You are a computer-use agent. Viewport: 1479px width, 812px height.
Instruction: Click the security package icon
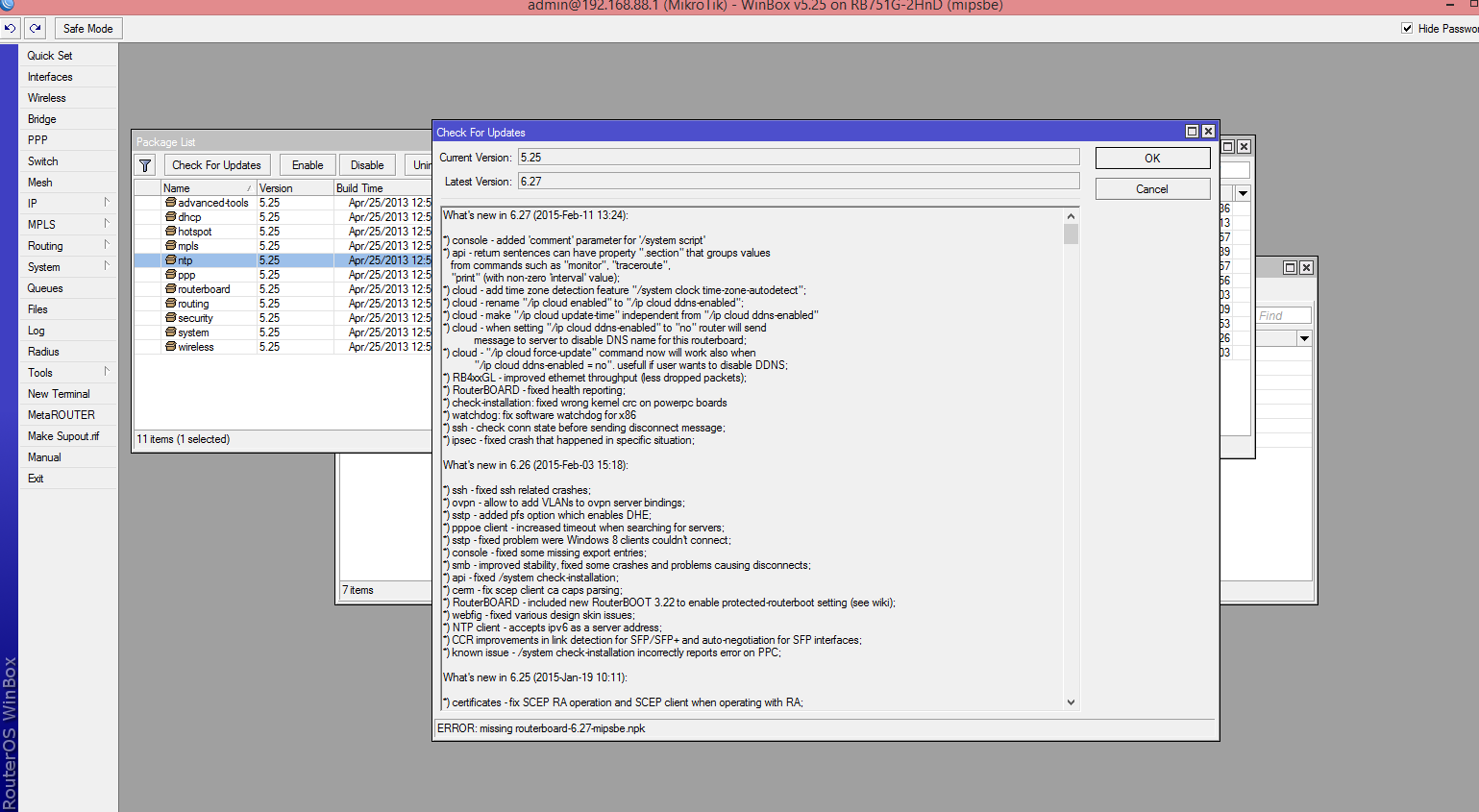[x=170, y=318]
